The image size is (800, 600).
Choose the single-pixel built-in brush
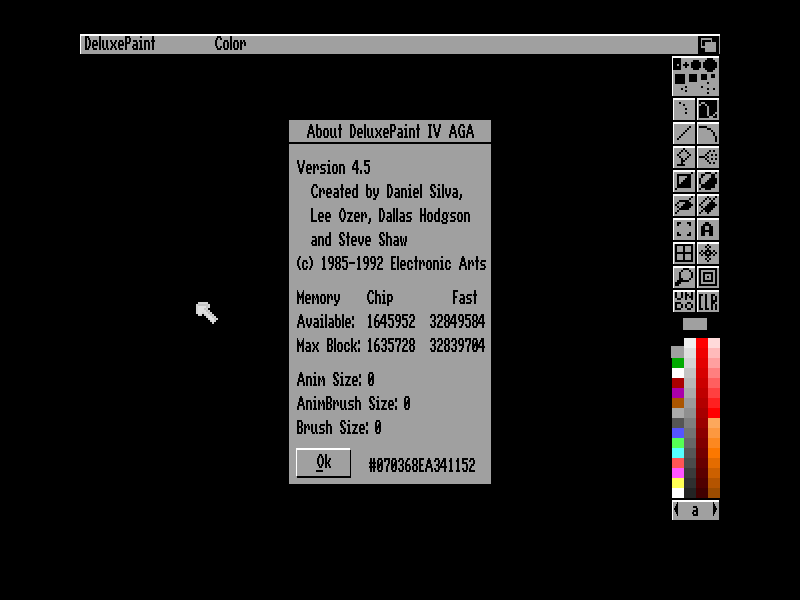pyautogui.click(x=678, y=65)
